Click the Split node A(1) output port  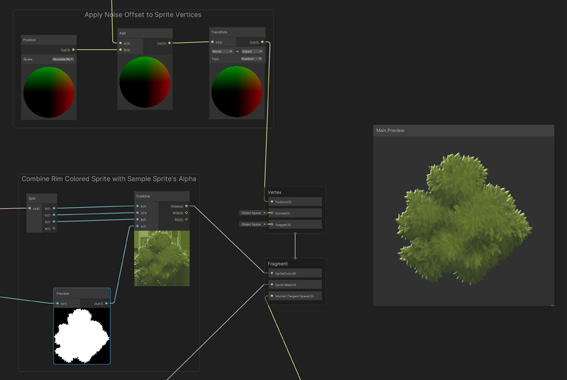54,229
